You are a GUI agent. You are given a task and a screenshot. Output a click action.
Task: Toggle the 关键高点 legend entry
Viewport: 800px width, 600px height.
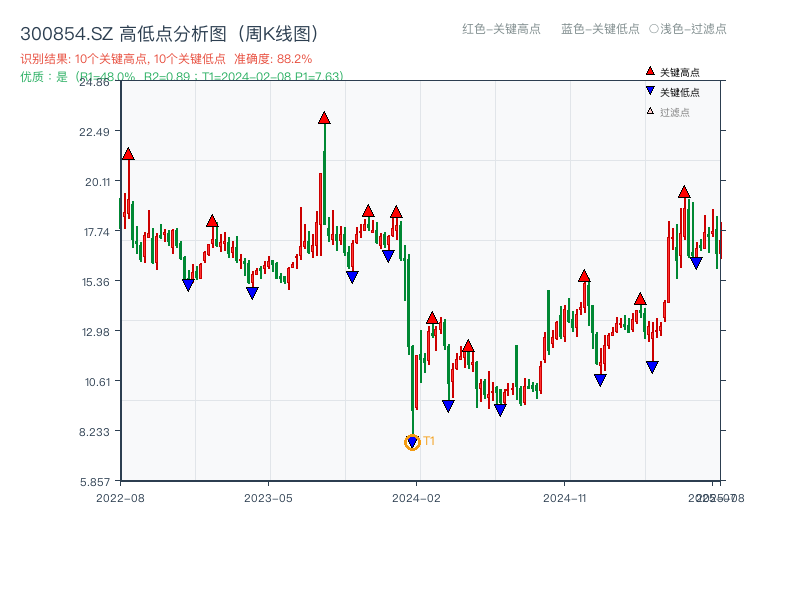tap(680, 72)
